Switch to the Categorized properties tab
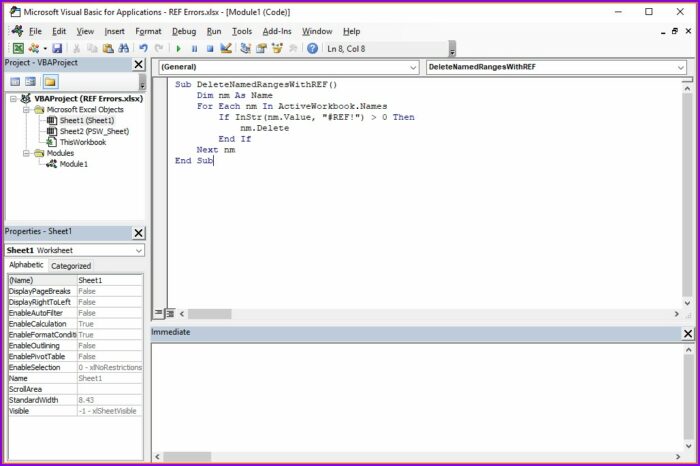The image size is (700, 466). pyautogui.click(x=71, y=266)
